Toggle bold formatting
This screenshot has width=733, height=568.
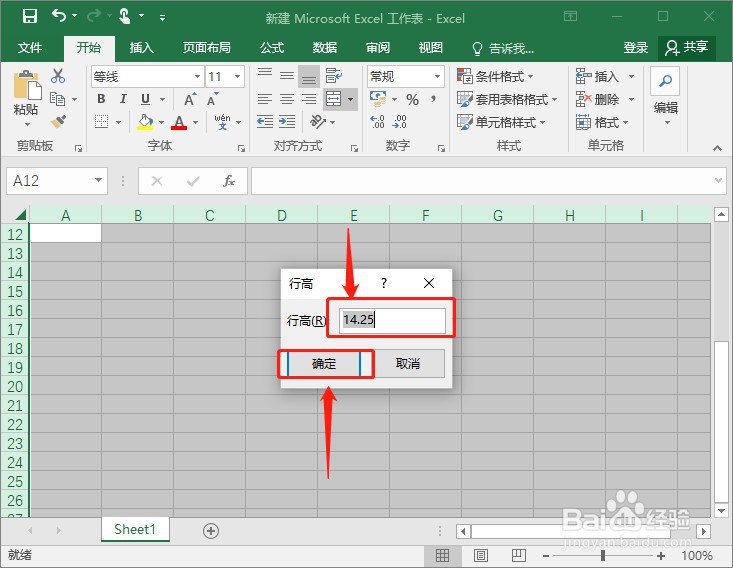[101, 99]
